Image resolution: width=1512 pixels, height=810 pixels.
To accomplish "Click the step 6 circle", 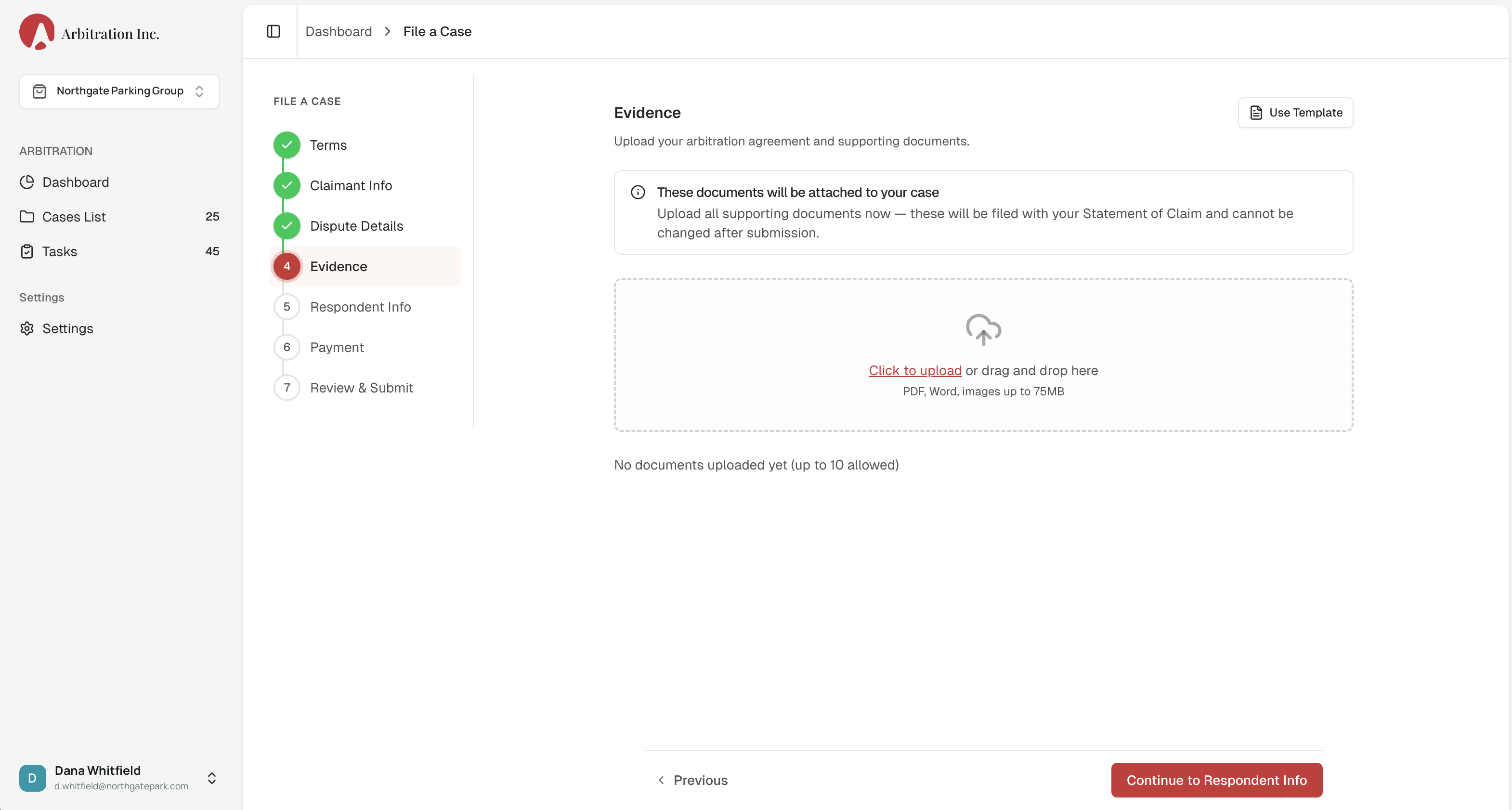I will (287, 348).
